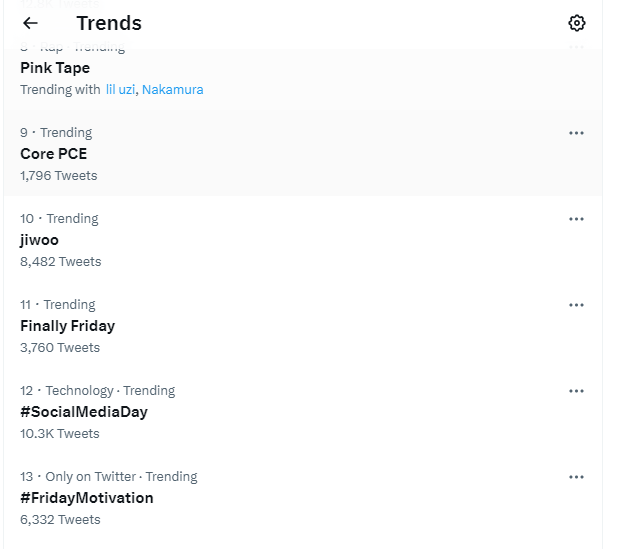
Task: Open the #SocialMediaDay hashtag
Action: pyautogui.click(x=84, y=412)
